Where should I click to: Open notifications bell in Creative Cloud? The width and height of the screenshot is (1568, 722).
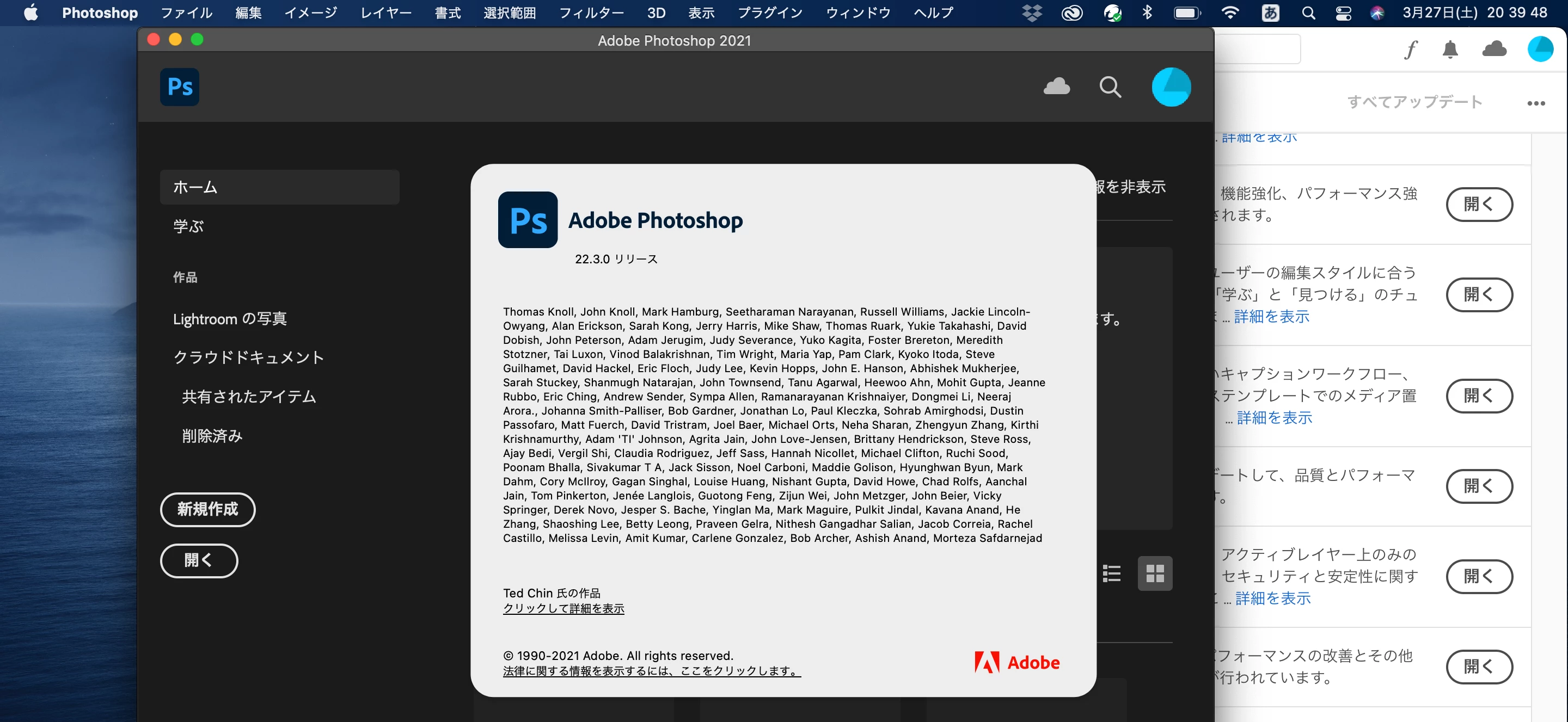tap(1450, 50)
